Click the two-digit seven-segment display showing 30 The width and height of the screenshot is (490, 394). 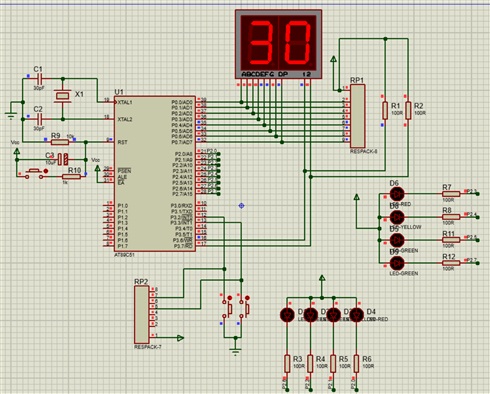(278, 44)
